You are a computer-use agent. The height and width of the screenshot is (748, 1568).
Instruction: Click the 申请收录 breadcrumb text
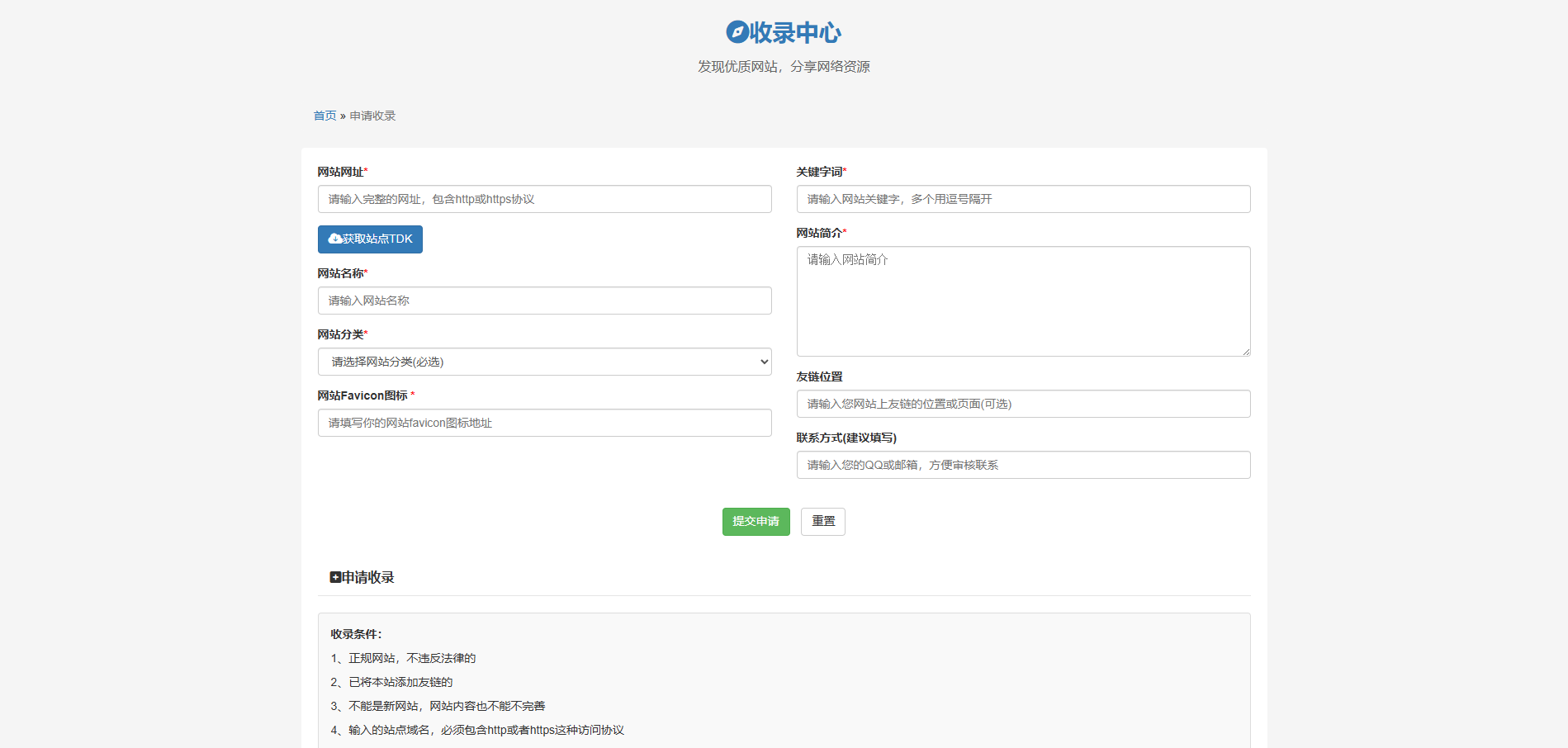(372, 116)
